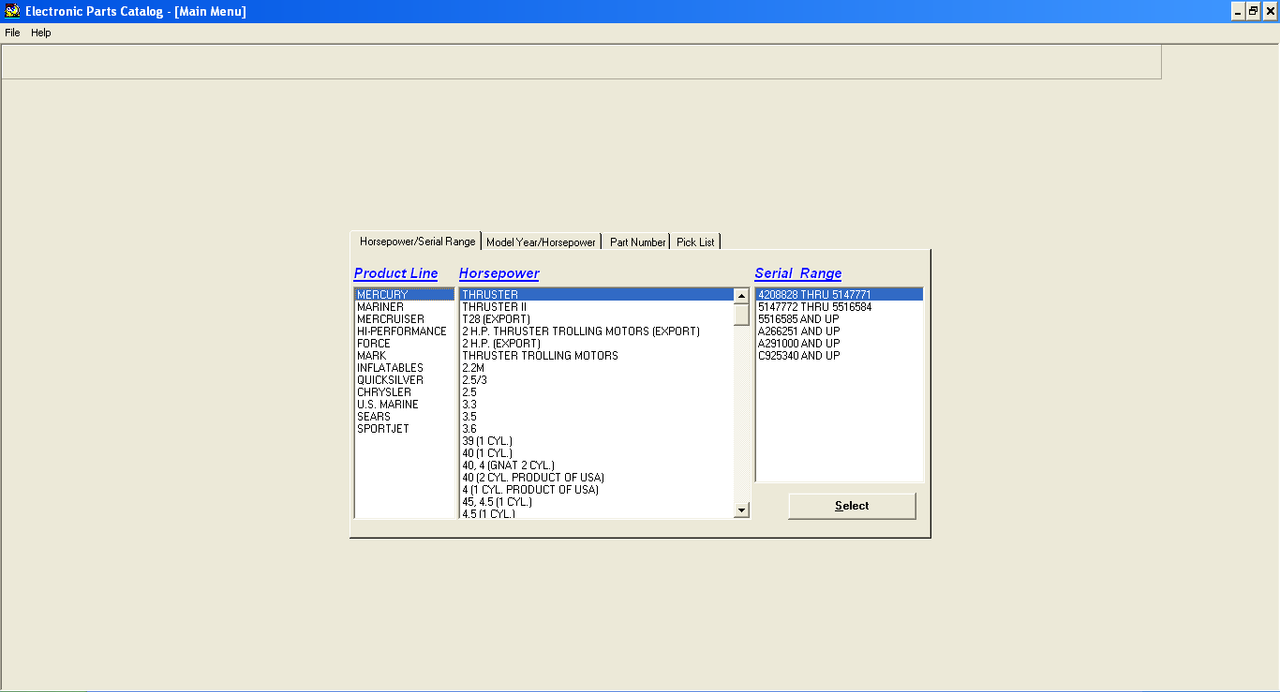The height and width of the screenshot is (692, 1280).
Task: Select MARK product line
Action: point(404,356)
